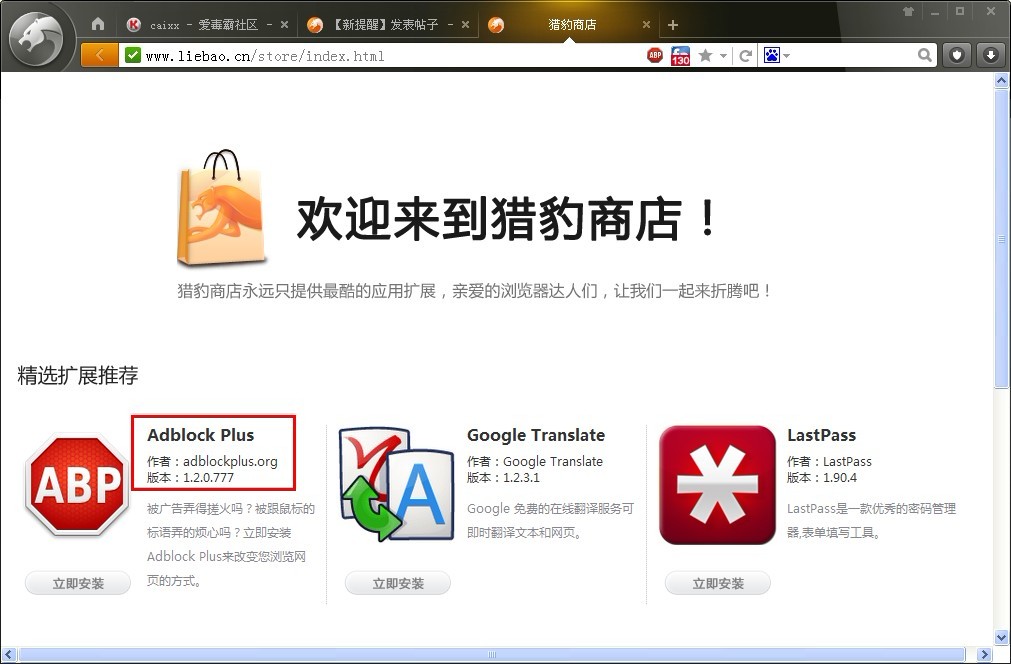
Task: Close the 发表帖子 tab
Action: coord(466,24)
